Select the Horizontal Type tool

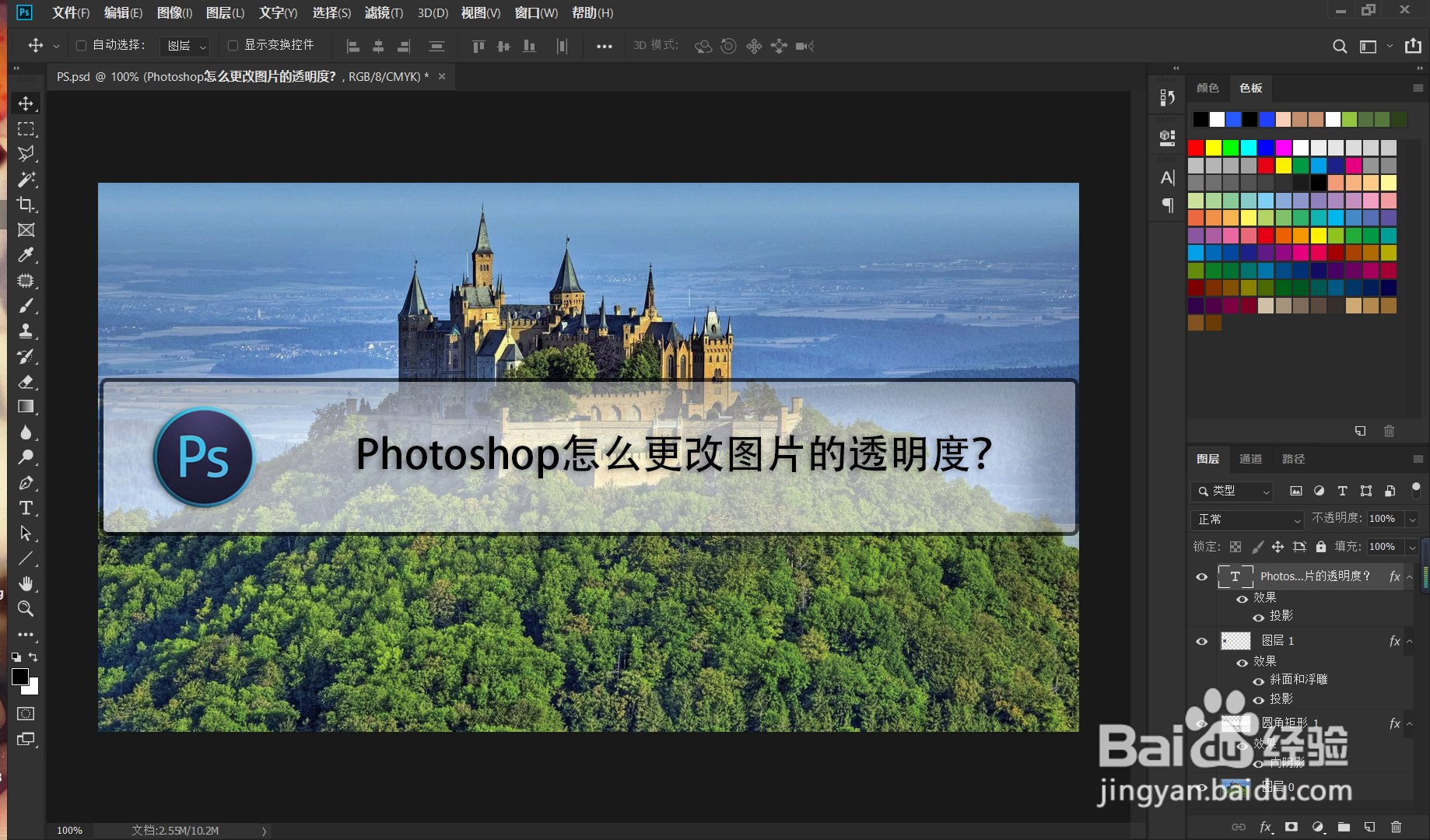26,508
